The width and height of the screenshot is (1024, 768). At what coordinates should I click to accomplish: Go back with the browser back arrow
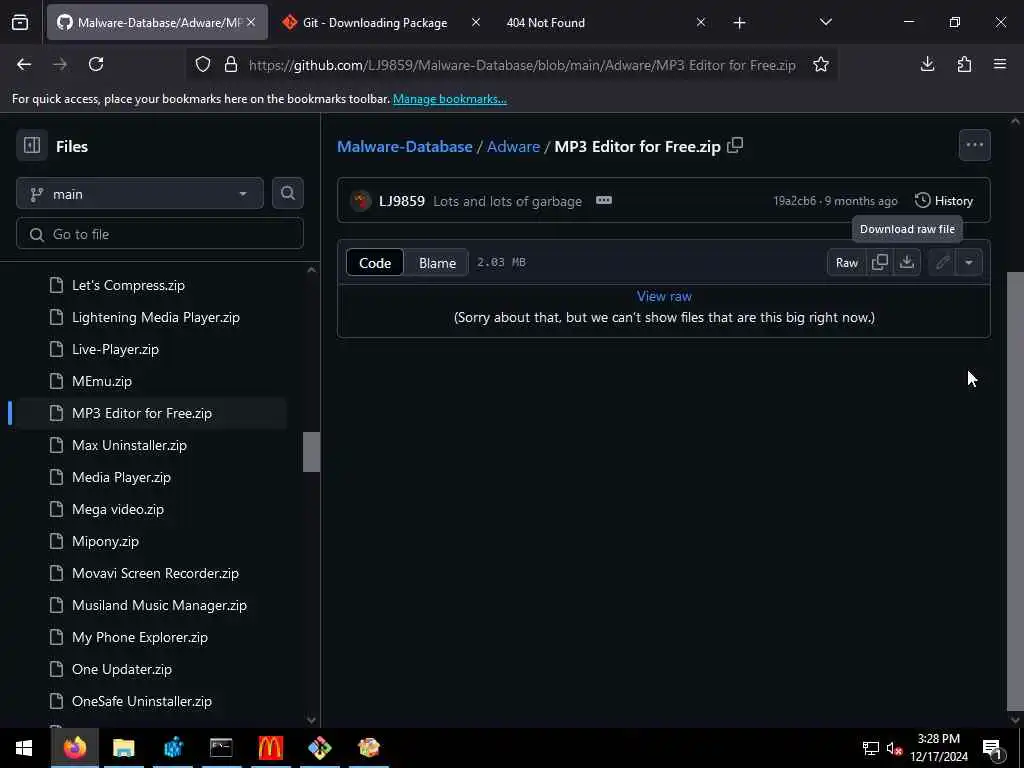click(x=24, y=64)
